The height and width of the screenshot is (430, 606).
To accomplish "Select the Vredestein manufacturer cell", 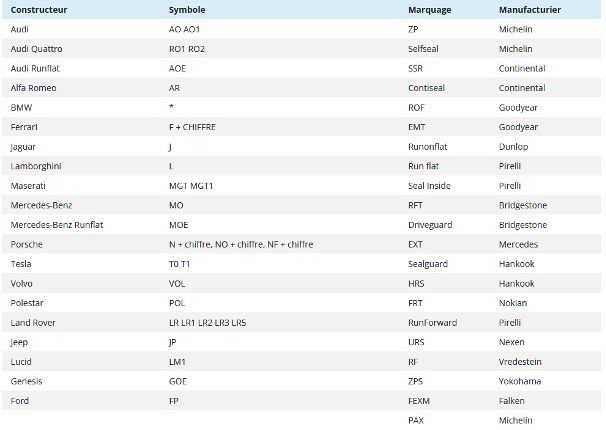I will (521, 362).
